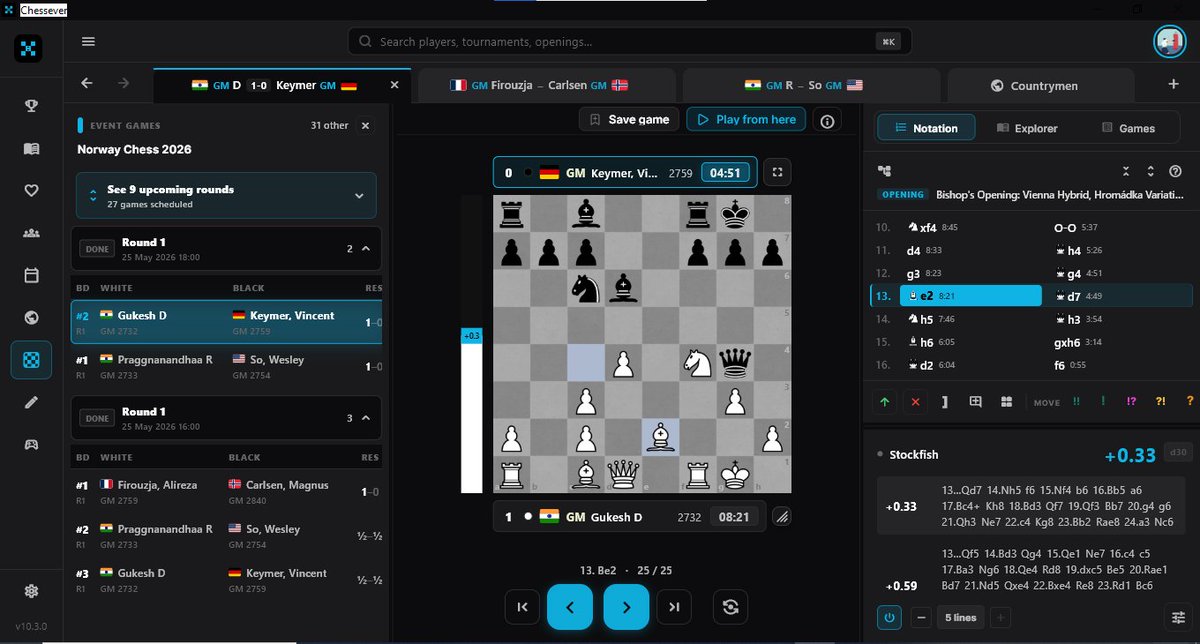Open the variation tree icon
1200x644 pixels.
(884, 172)
